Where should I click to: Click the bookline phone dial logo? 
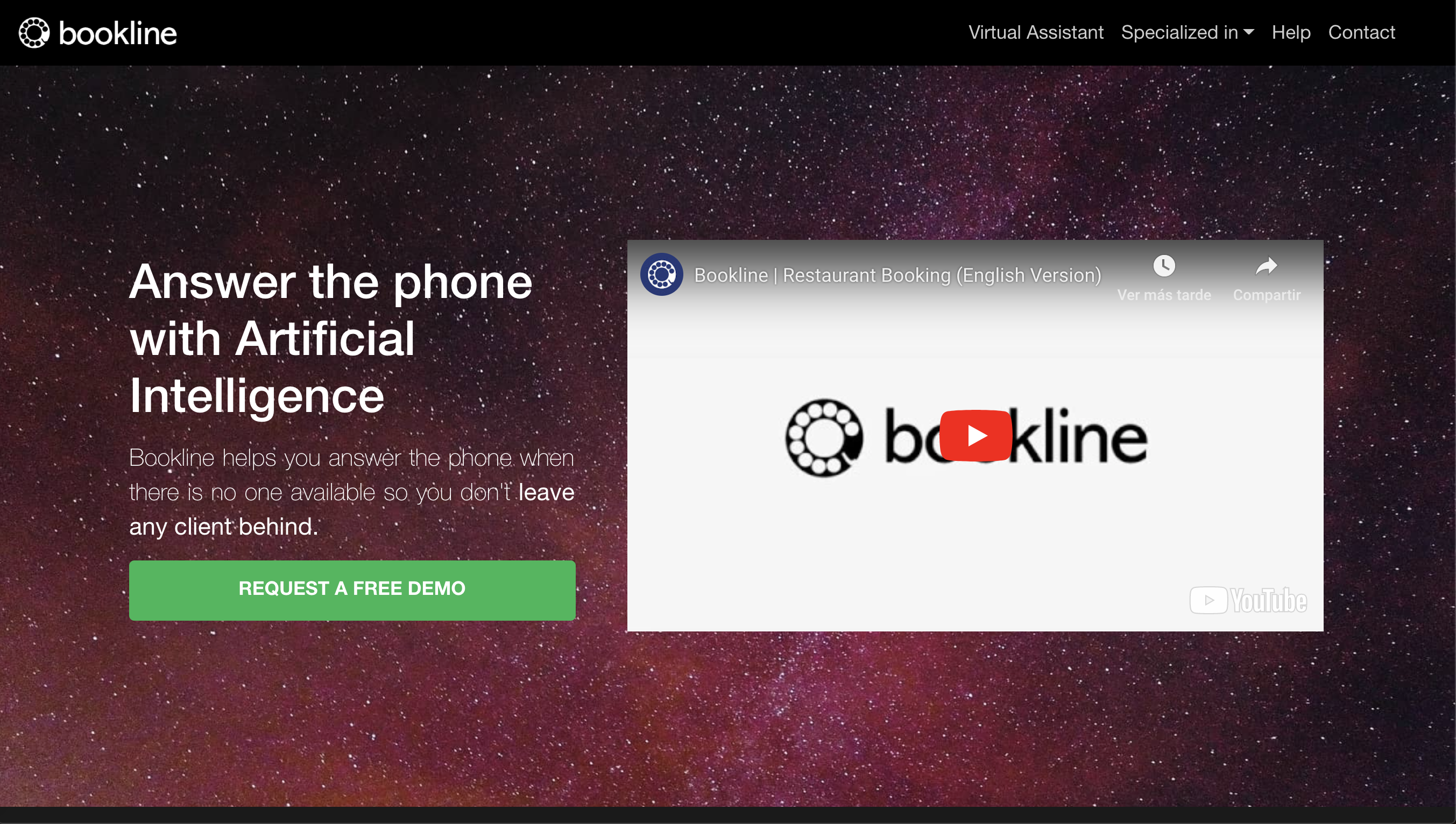(x=34, y=32)
